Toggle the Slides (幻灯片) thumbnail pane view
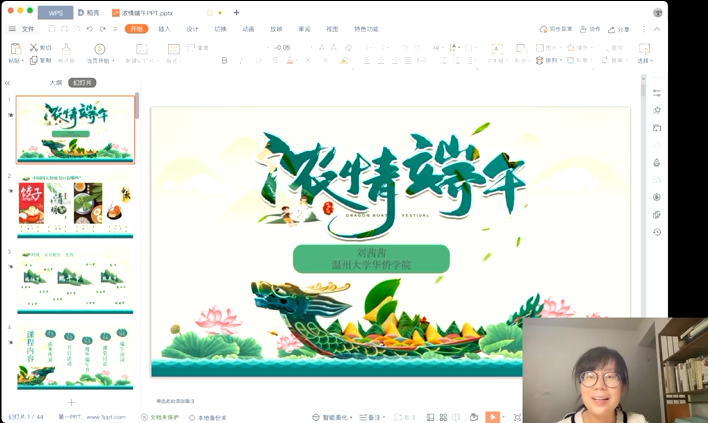 point(82,82)
